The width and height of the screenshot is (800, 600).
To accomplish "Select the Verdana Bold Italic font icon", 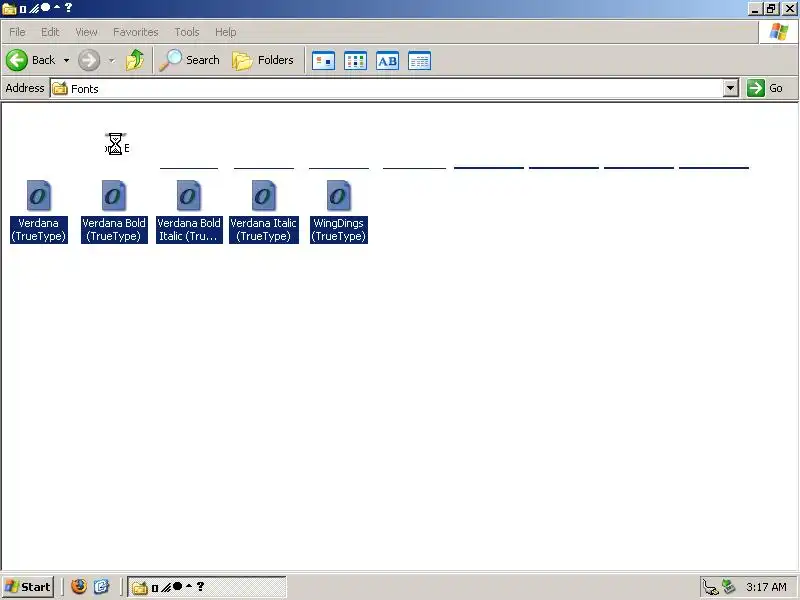I will [189, 195].
